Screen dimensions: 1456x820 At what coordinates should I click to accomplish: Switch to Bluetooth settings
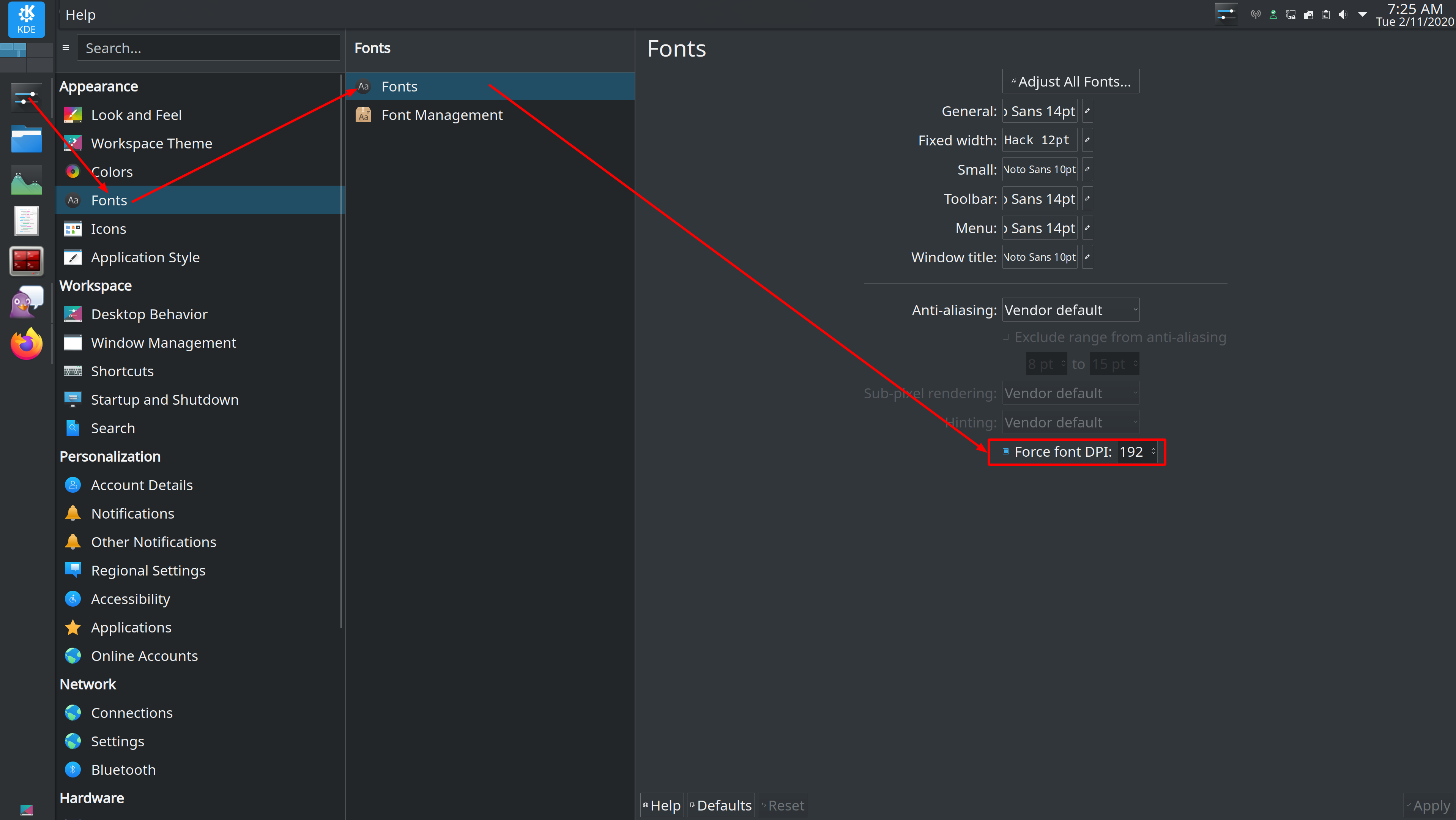coord(123,769)
